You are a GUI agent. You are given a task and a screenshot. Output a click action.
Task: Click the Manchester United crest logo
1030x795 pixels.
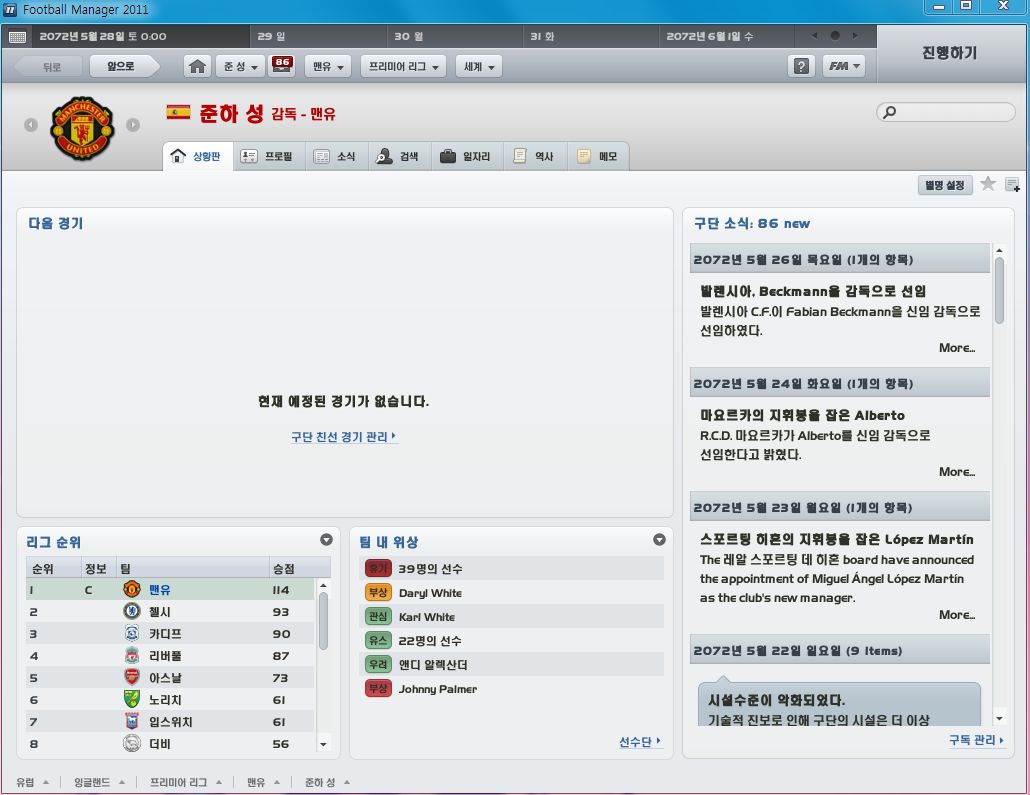coord(82,127)
